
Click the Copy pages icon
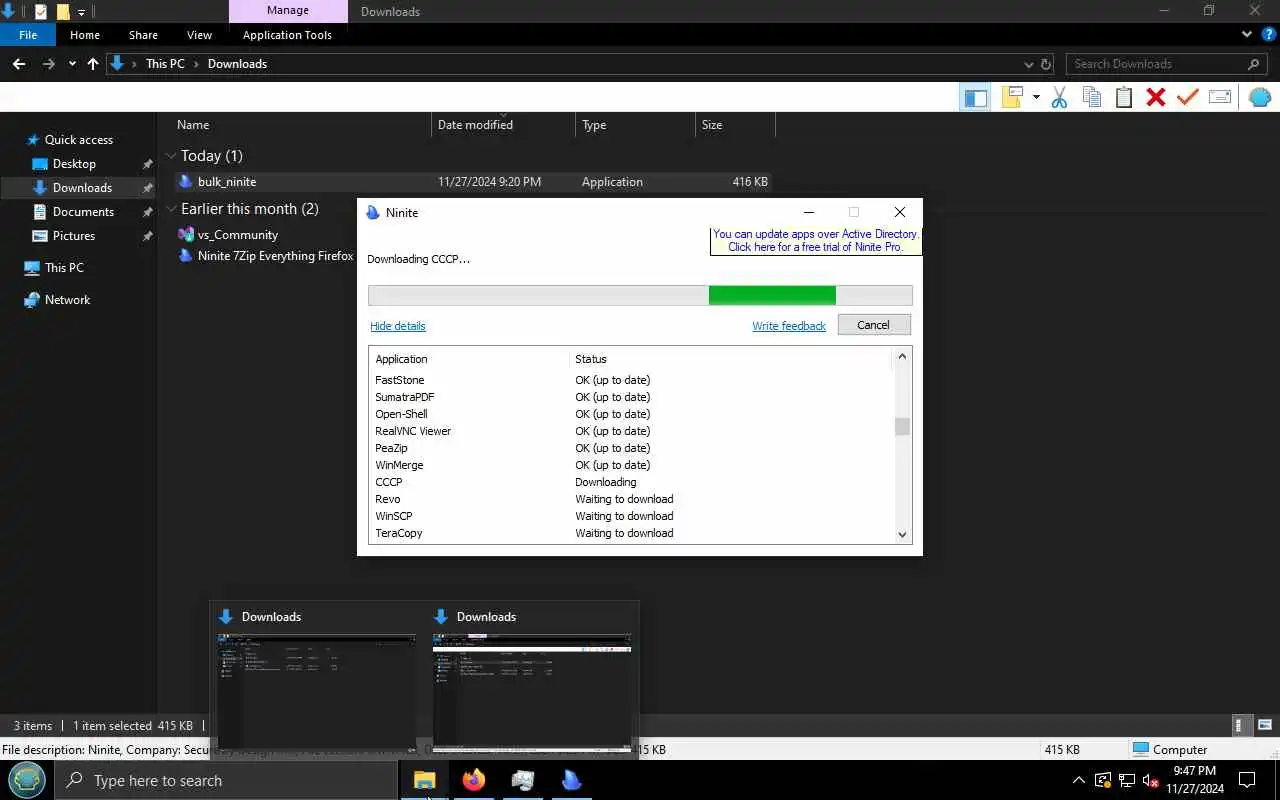point(1092,97)
